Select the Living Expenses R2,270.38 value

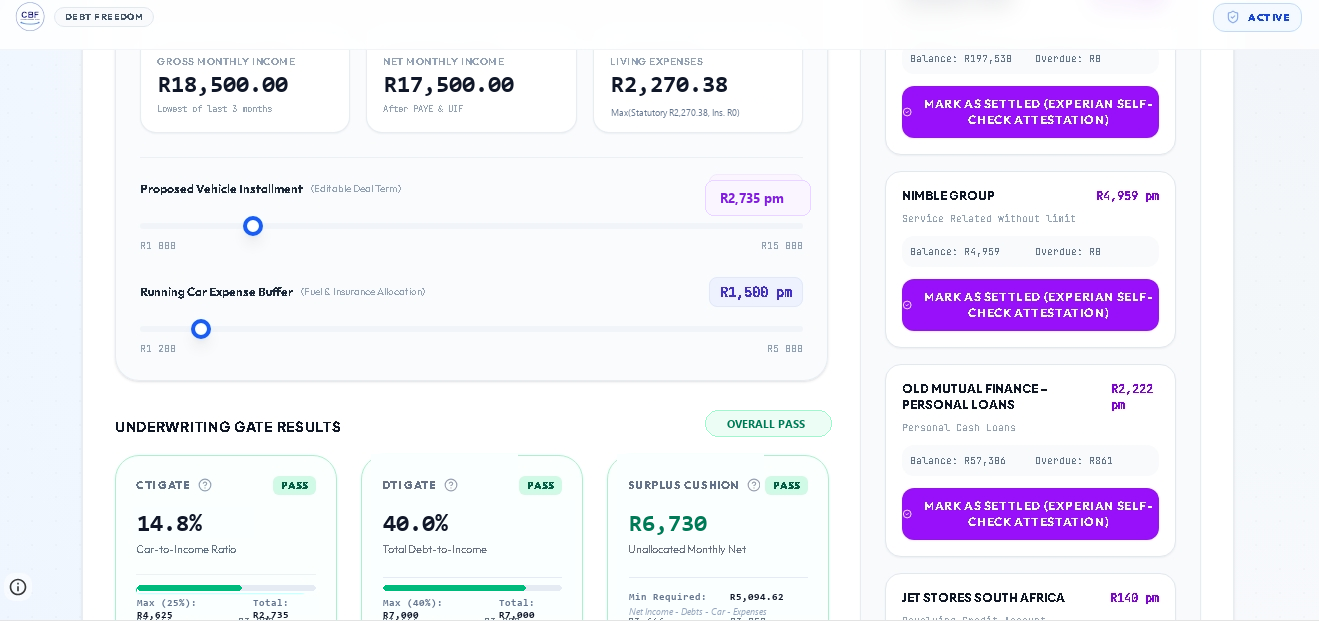(x=669, y=85)
